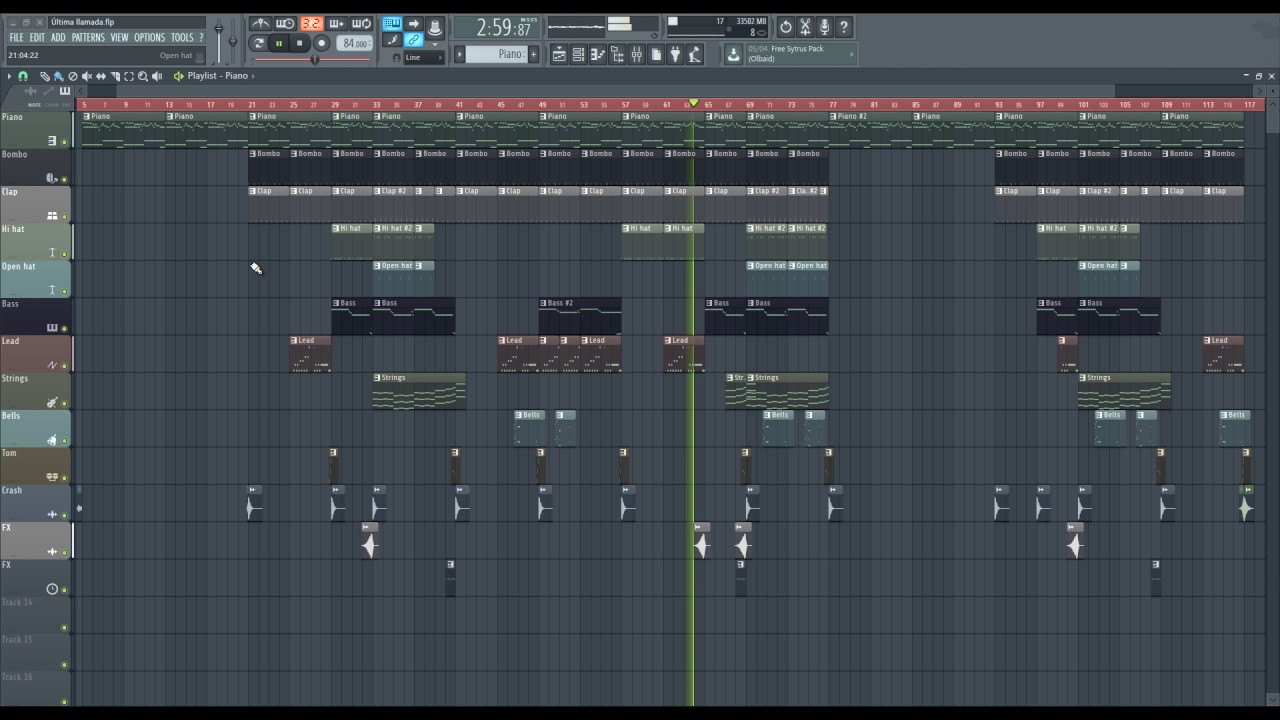Select the playlist Zoom tool
Screen dimensions: 1280x720
[x=143, y=76]
